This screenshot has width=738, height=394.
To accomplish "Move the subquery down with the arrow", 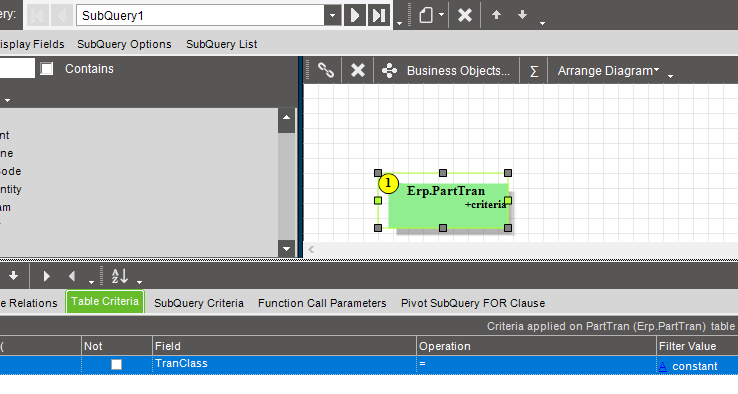I will click(x=522, y=15).
